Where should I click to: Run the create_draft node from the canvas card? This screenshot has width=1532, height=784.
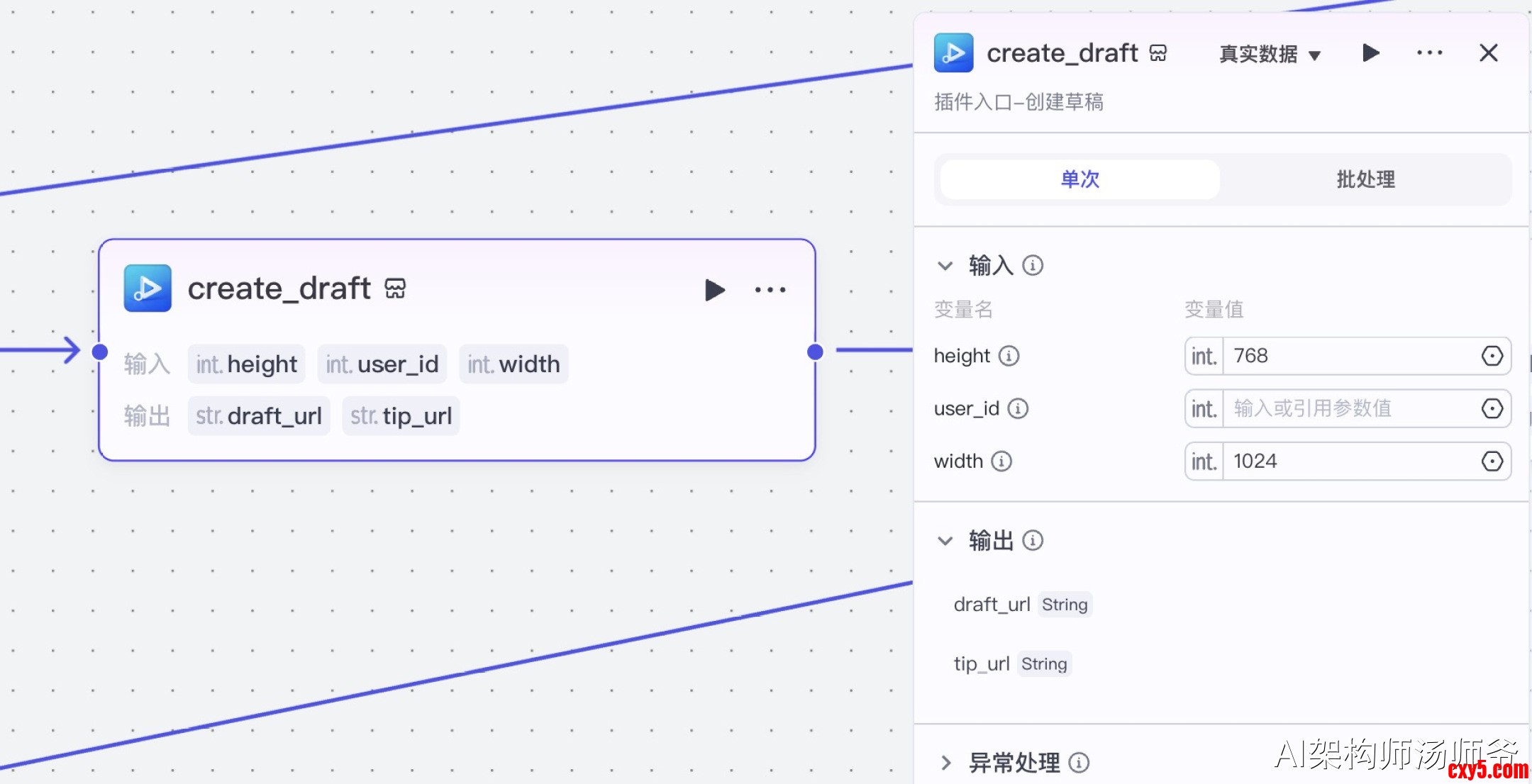(x=714, y=290)
